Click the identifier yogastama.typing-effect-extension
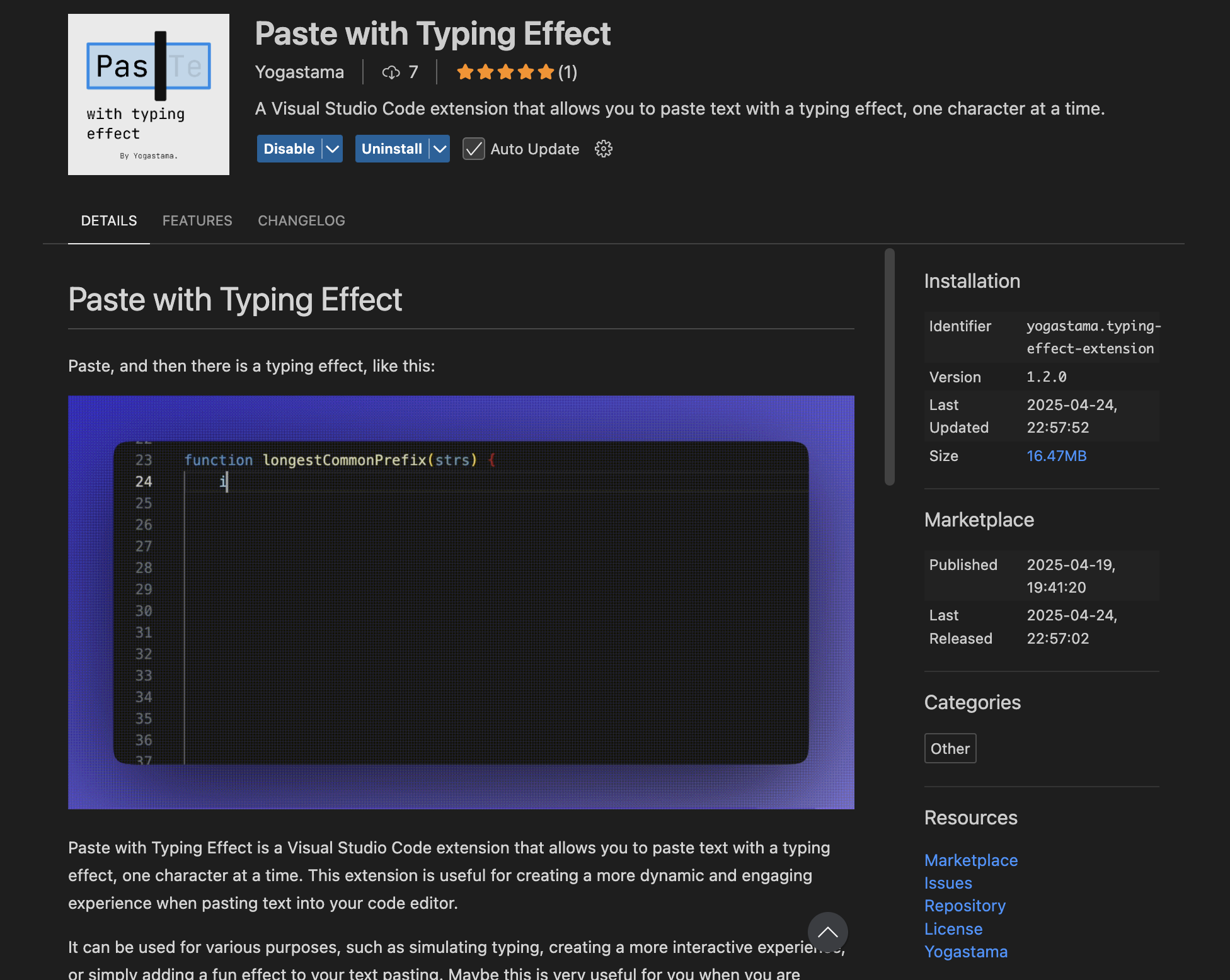This screenshot has width=1230, height=980. (1093, 338)
